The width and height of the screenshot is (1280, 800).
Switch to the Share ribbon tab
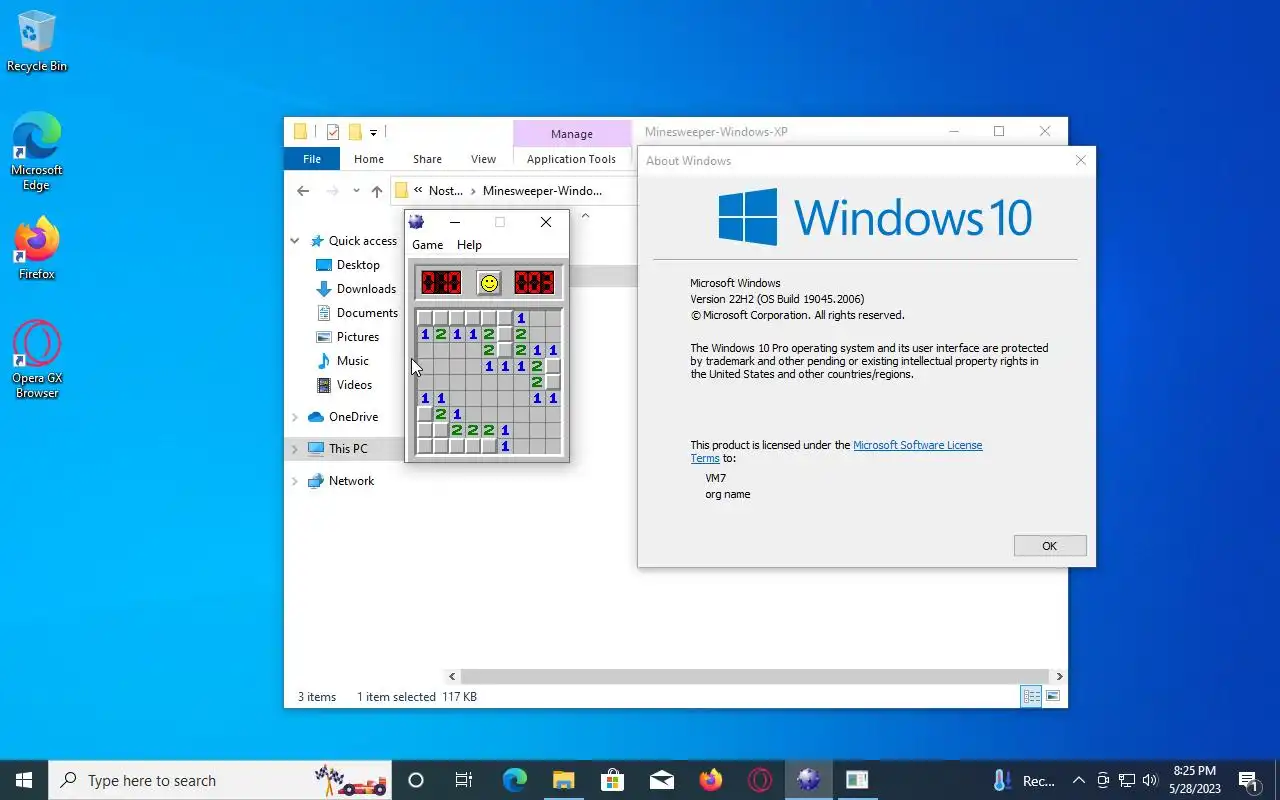(427, 159)
